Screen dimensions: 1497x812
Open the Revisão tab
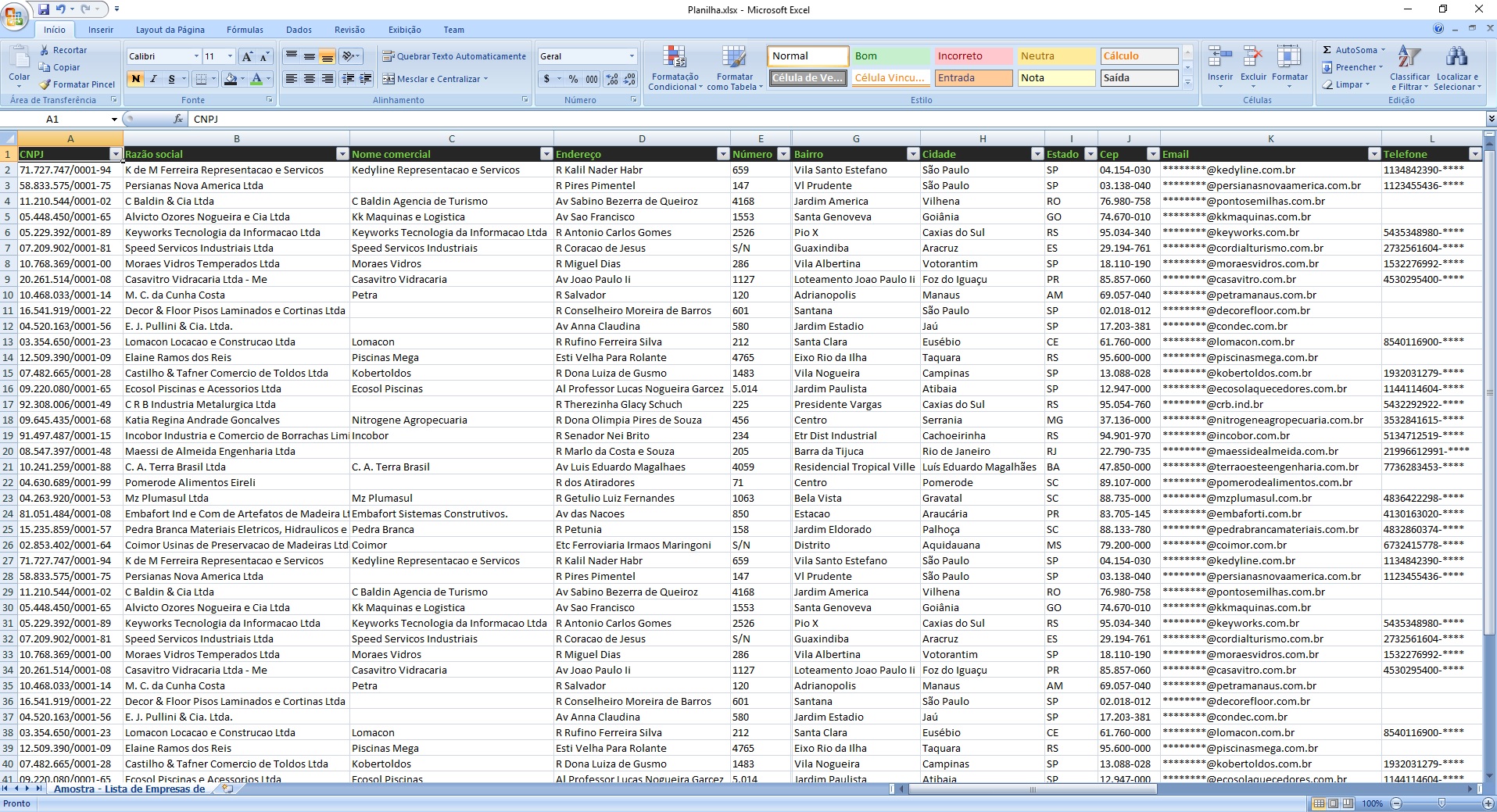[349, 30]
